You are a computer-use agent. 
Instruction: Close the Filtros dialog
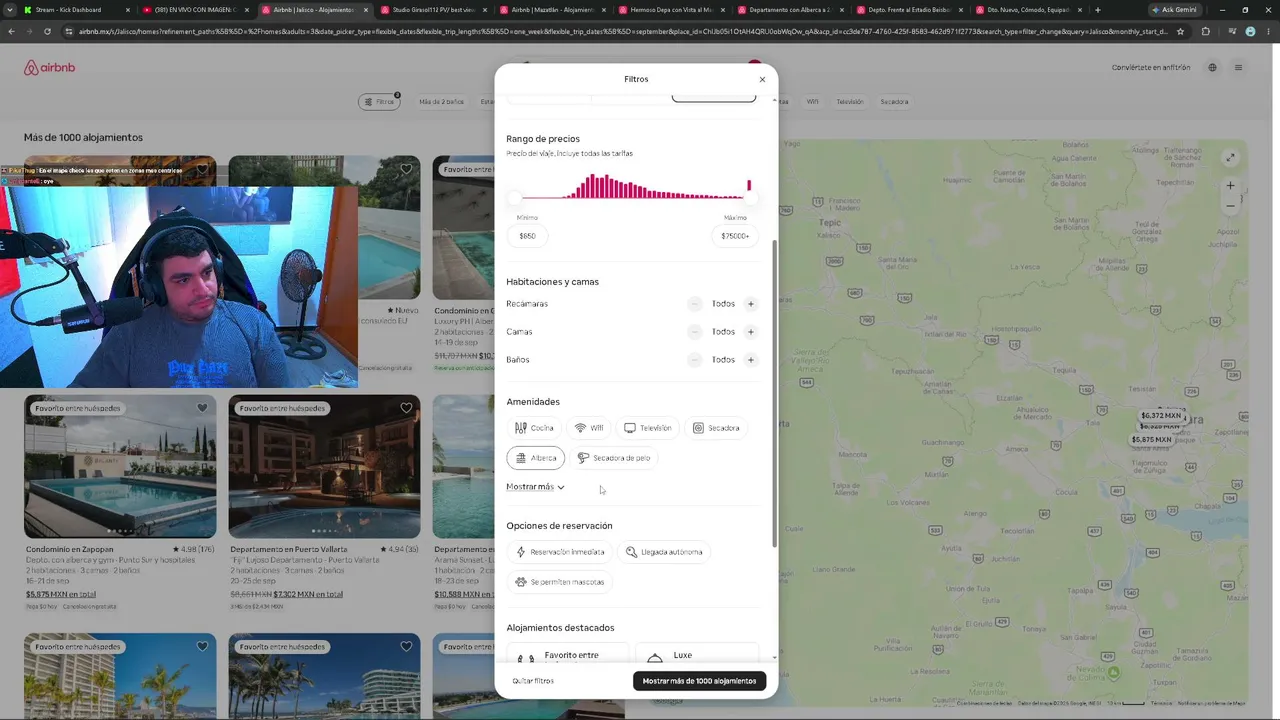coord(762,79)
